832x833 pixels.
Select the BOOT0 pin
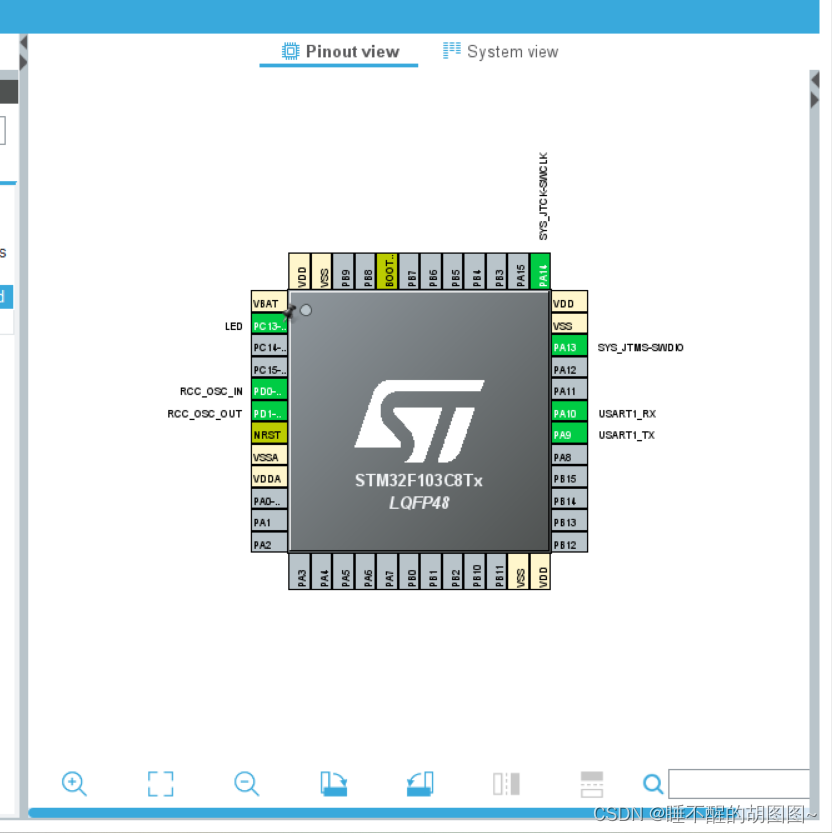tap(387, 271)
